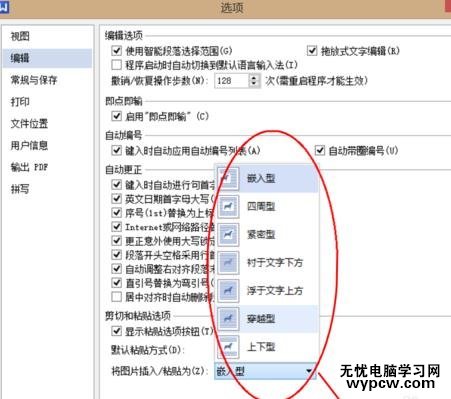
Task: Click the undo steps field showing 128
Action: 232,81
